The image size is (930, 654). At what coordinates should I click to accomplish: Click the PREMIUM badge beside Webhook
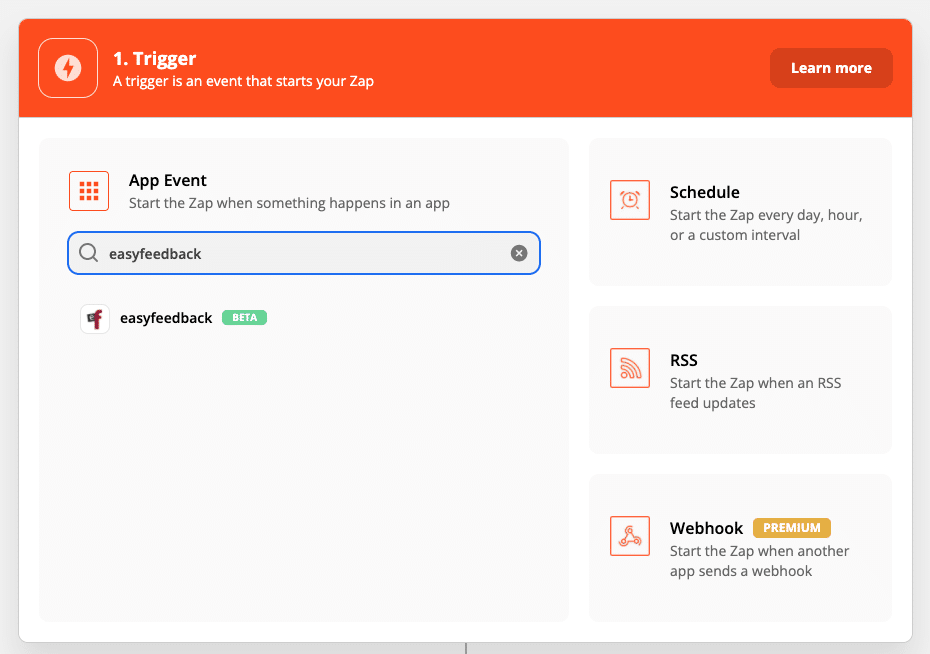(x=792, y=528)
